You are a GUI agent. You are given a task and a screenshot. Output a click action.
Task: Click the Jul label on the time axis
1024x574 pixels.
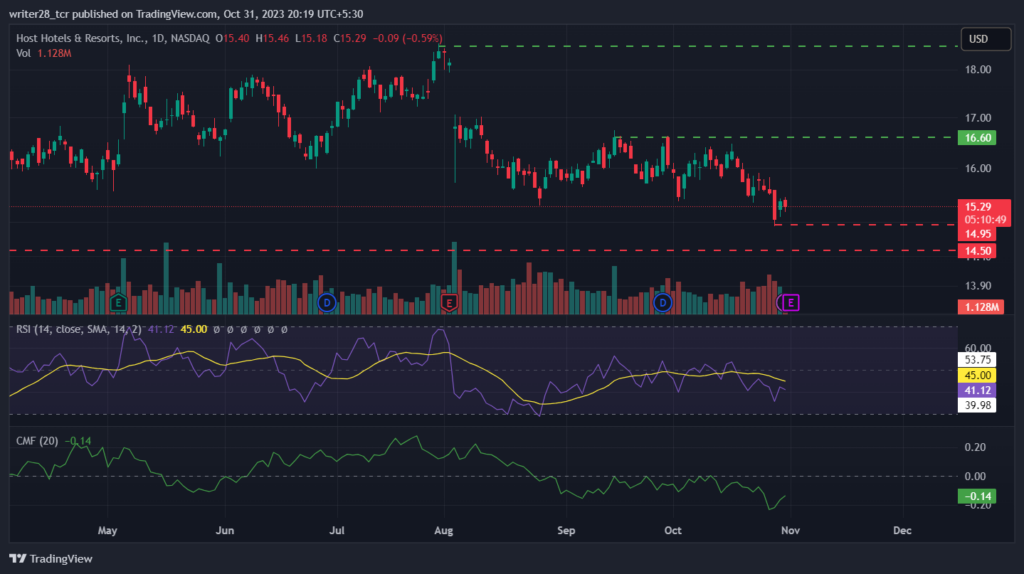(337, 530)
